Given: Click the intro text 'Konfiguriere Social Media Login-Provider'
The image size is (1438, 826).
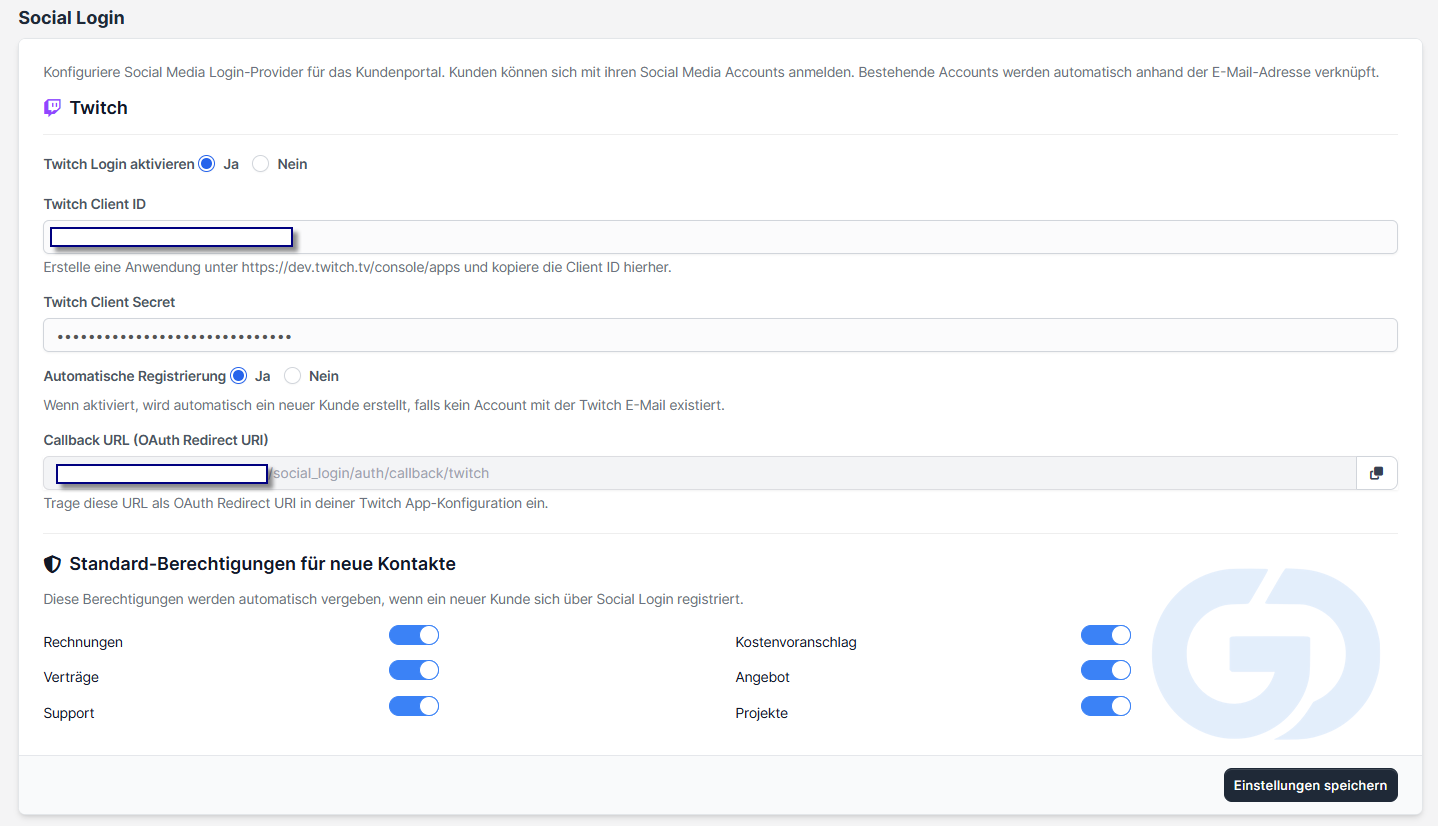Looking at the screenshot, I should click(712, 73).
